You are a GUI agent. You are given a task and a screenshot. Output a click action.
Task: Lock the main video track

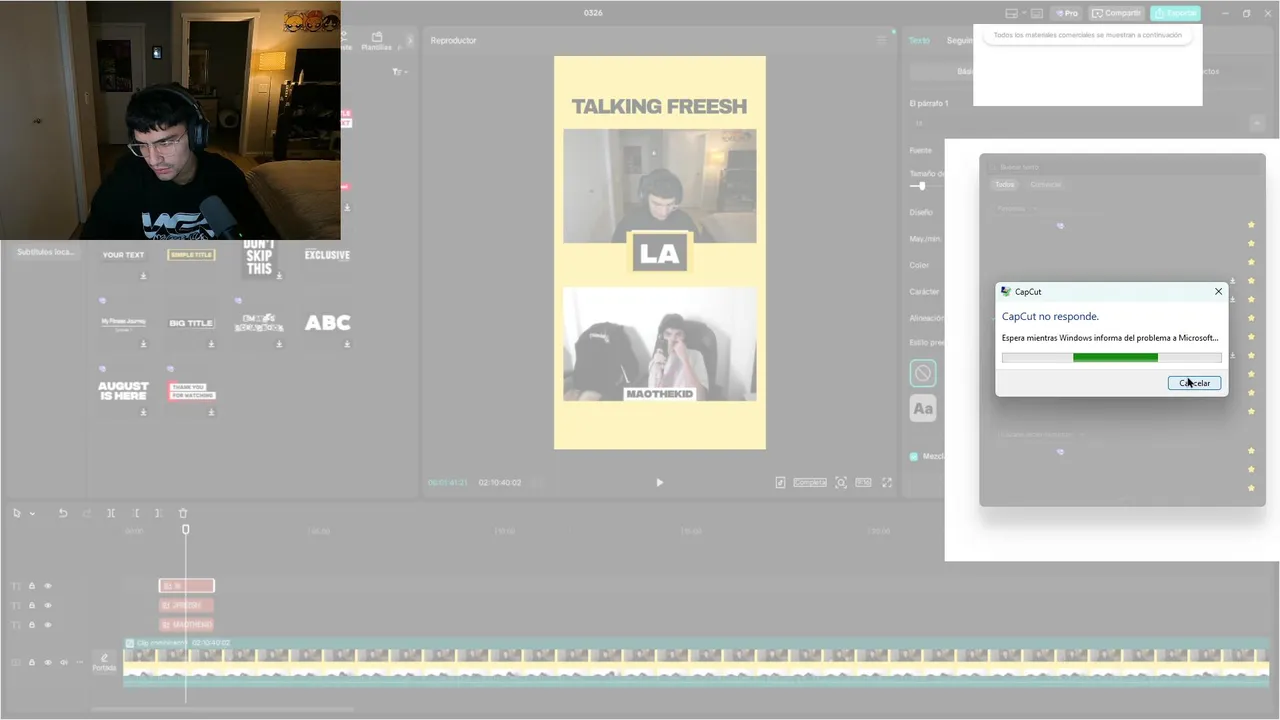[31, 662]
